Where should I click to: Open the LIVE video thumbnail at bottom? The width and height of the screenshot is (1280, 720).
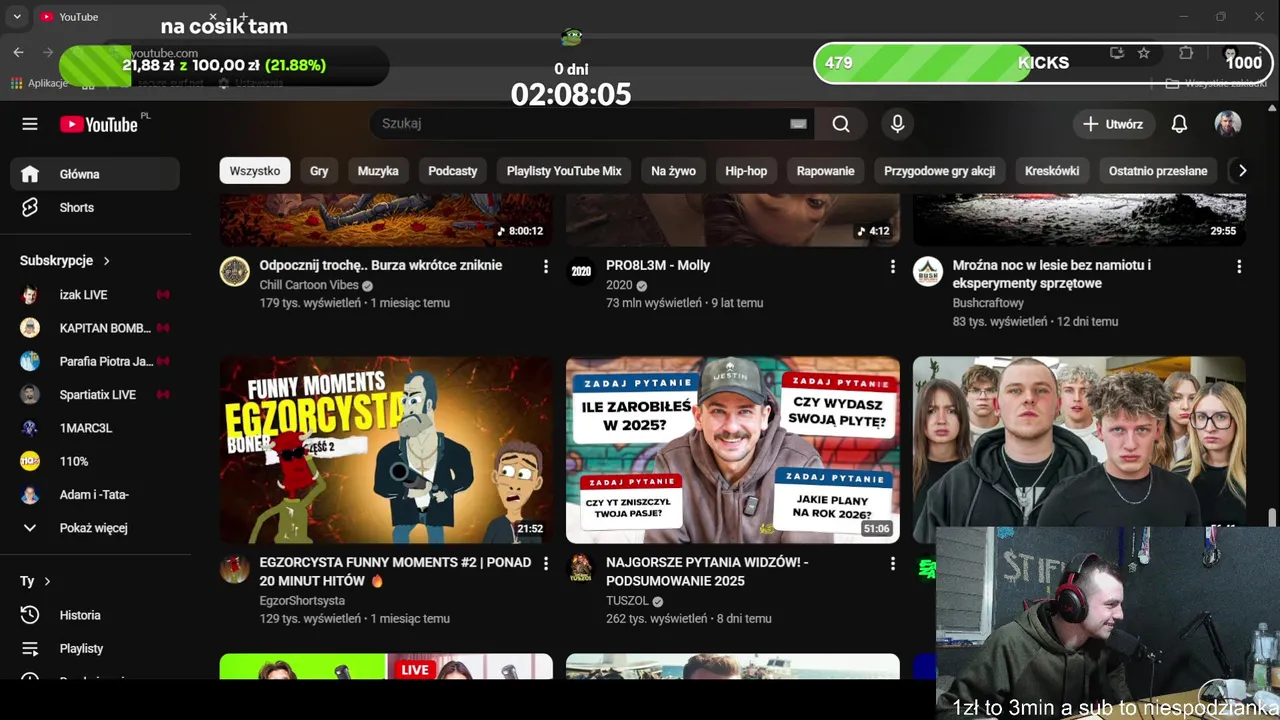pyautogui.click(x=386, y=666)
